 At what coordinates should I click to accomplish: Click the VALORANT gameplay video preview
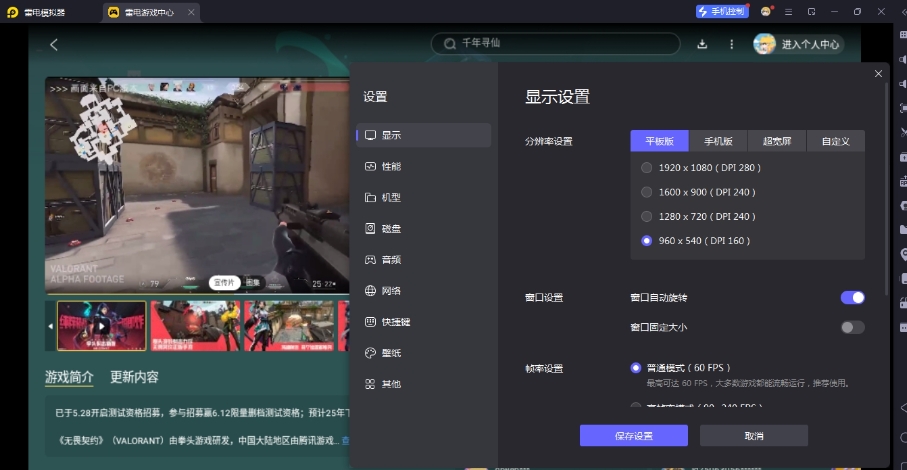click(x=197, y=185)
